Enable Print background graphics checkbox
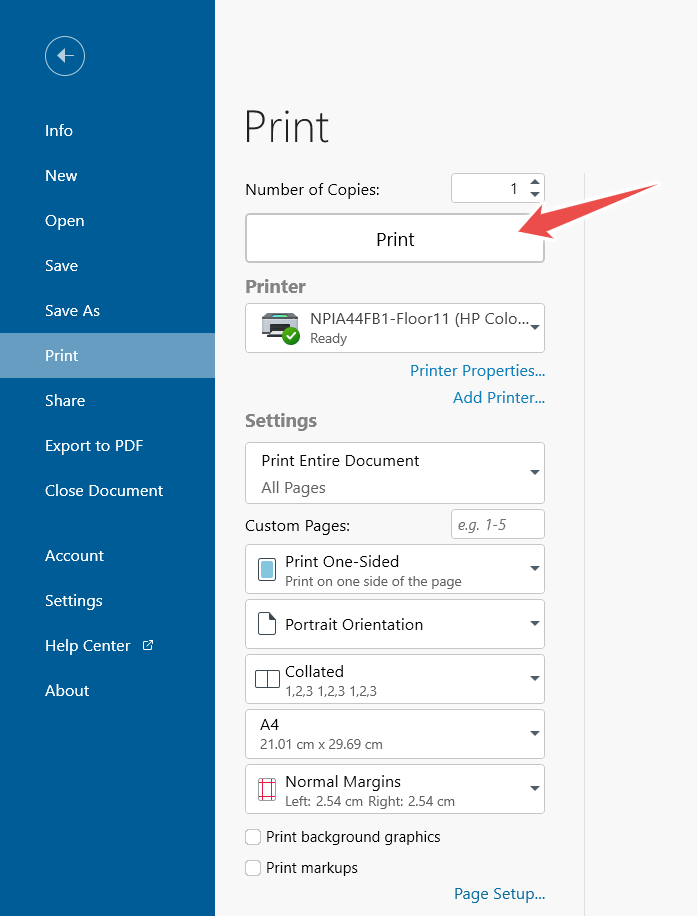This screenshot has height=916, width=697. (254, 837)
